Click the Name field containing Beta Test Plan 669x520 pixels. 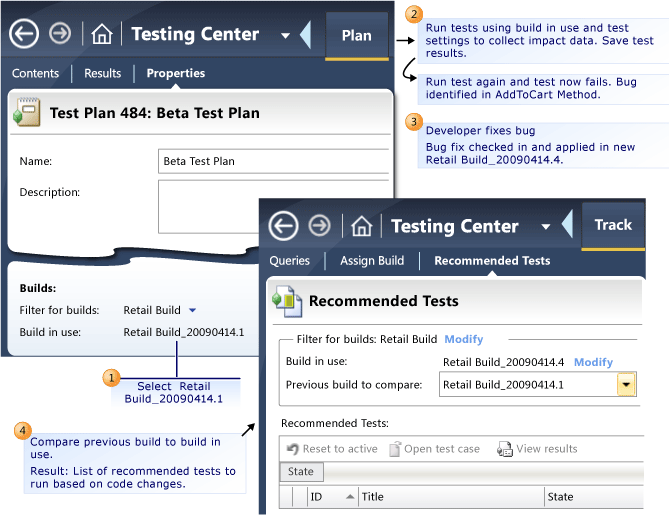click(x=273, y=161)
